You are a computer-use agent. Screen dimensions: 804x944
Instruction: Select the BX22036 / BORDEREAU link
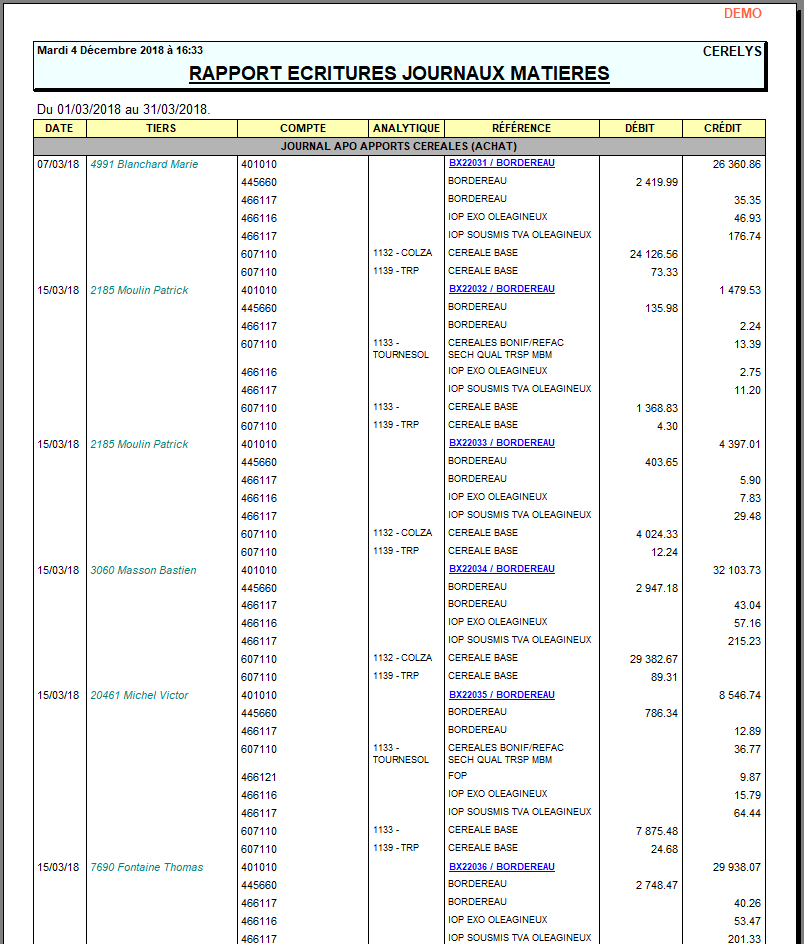click(501, 867)
